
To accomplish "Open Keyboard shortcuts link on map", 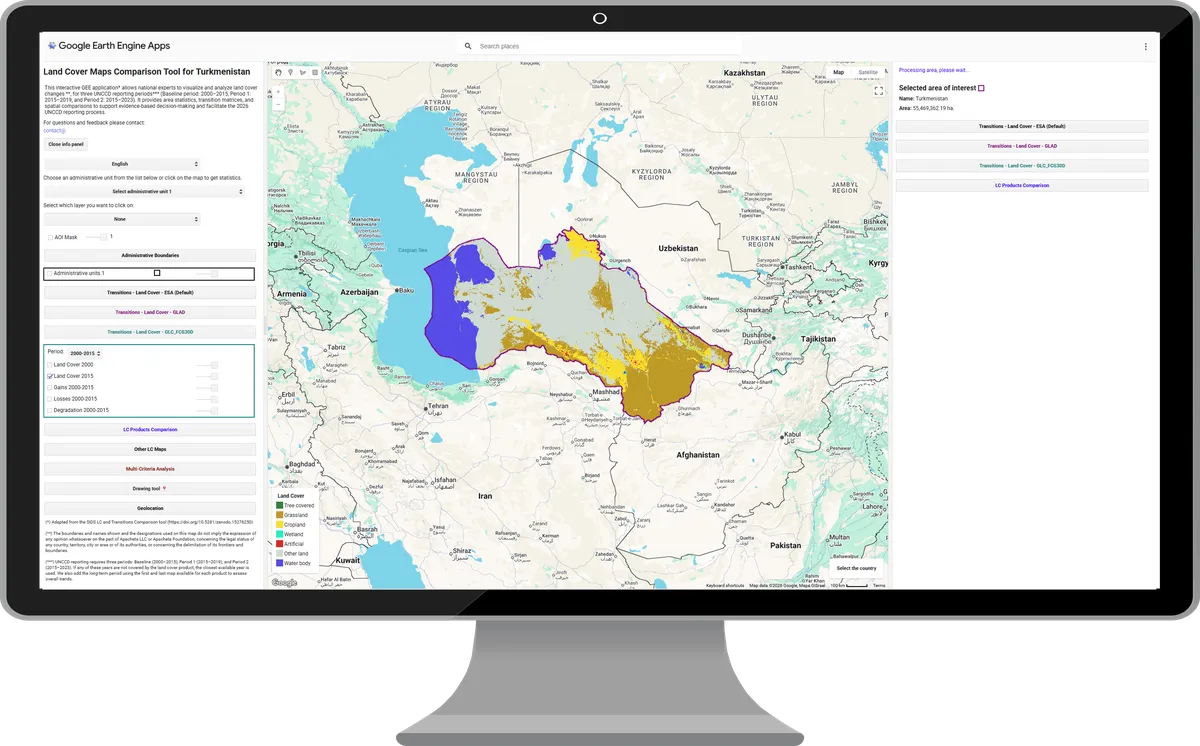I will point(725,585).
